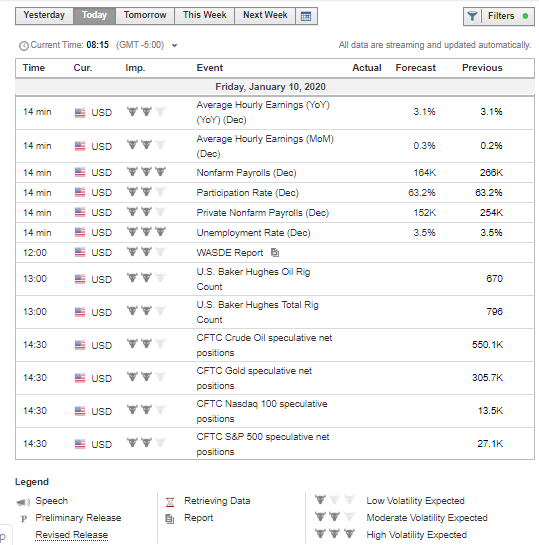
Task: Open the calendar date picker icon
Action: 306,16
